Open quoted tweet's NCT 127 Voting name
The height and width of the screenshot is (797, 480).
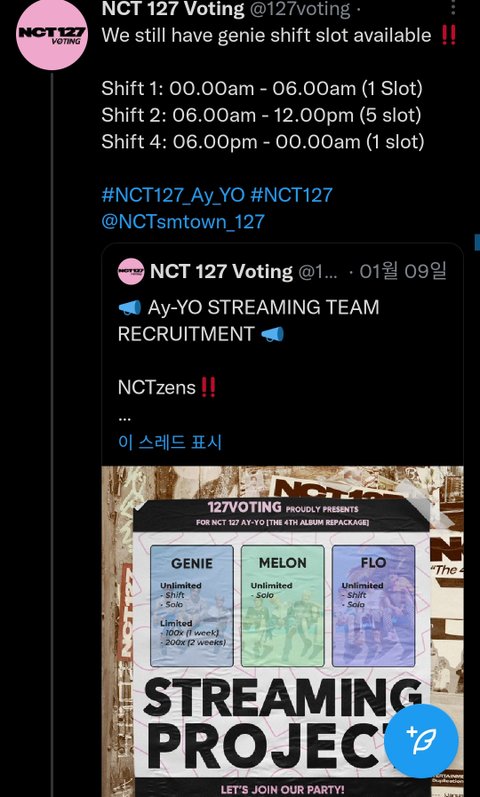pyautogui.click(x=221, y=271)
